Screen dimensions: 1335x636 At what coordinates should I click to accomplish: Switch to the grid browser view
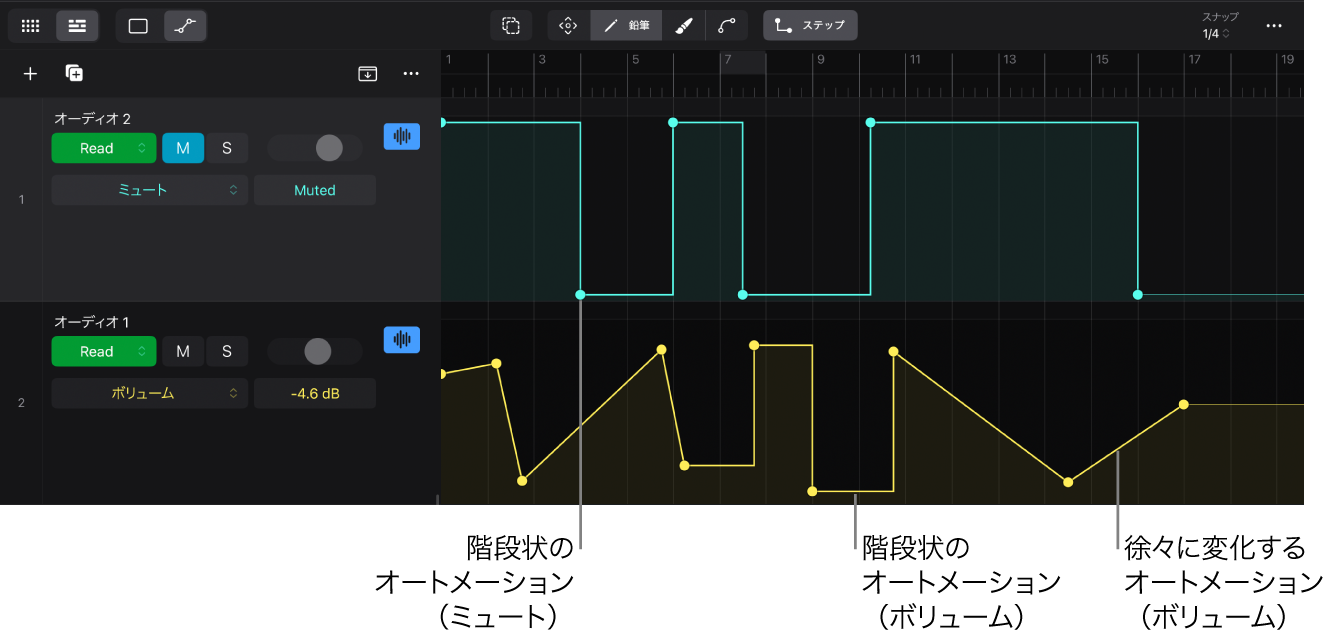pyautogui.click(x=30, y=26)
